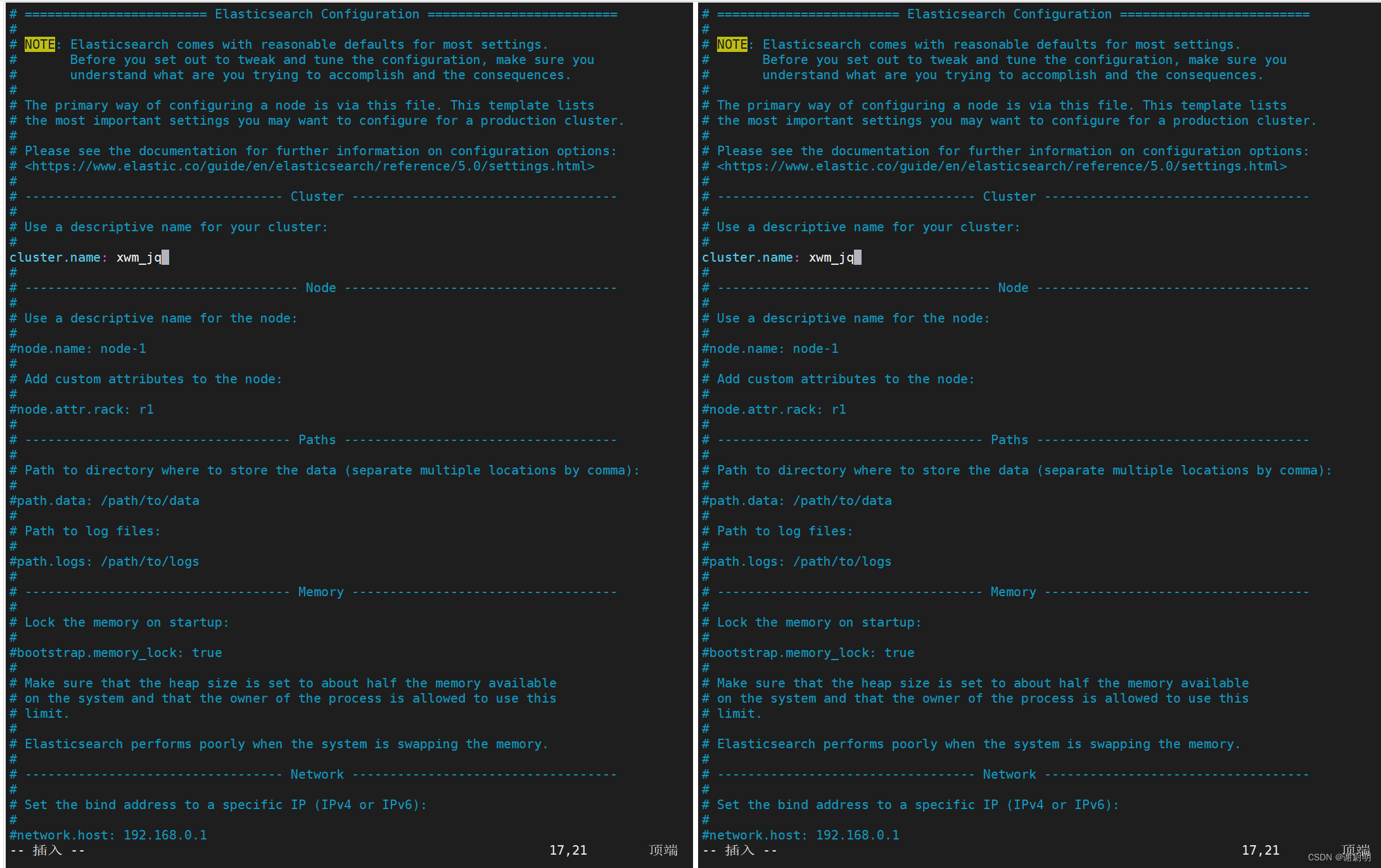Screen dimensions: 1381x868
Task: Click #node.name: node-1 in right terminal
Action: point(770,348)
